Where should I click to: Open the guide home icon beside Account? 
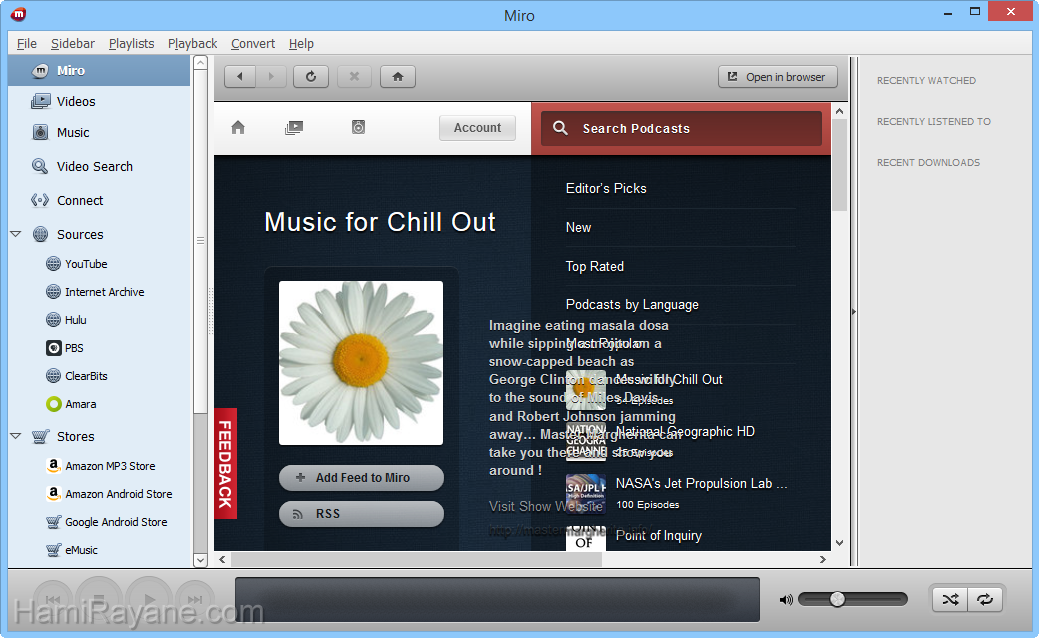click(x=238, y=127)
